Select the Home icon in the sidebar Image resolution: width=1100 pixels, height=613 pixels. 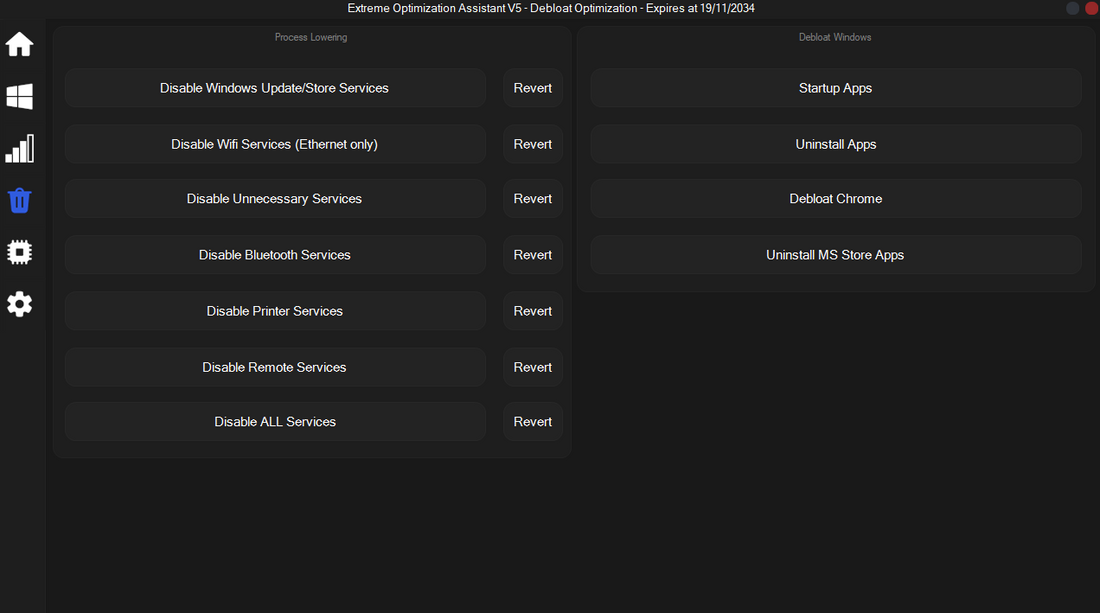click(20, 44)
